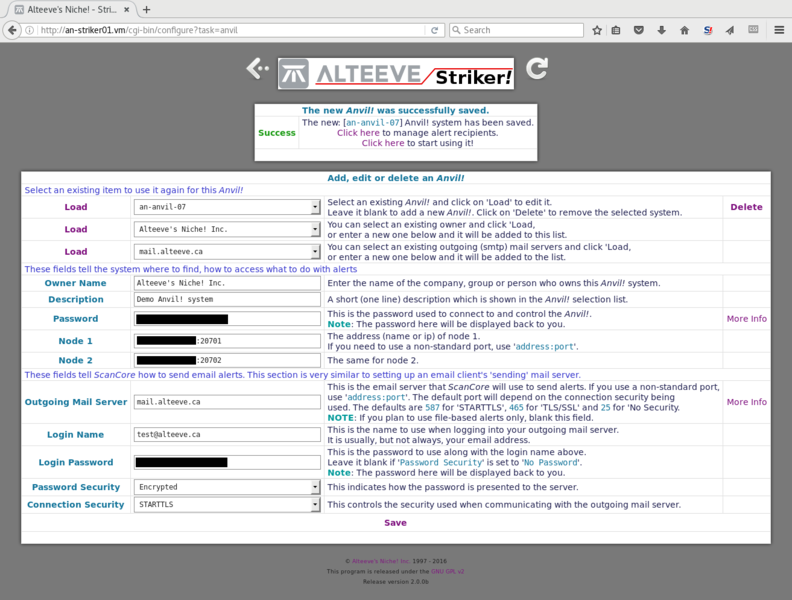This screenshot has width=792, height=600.
Task: Click 'Add, edit or delete an Anvil!' heading
Action: pyautogui.click(x=396, y=178)
